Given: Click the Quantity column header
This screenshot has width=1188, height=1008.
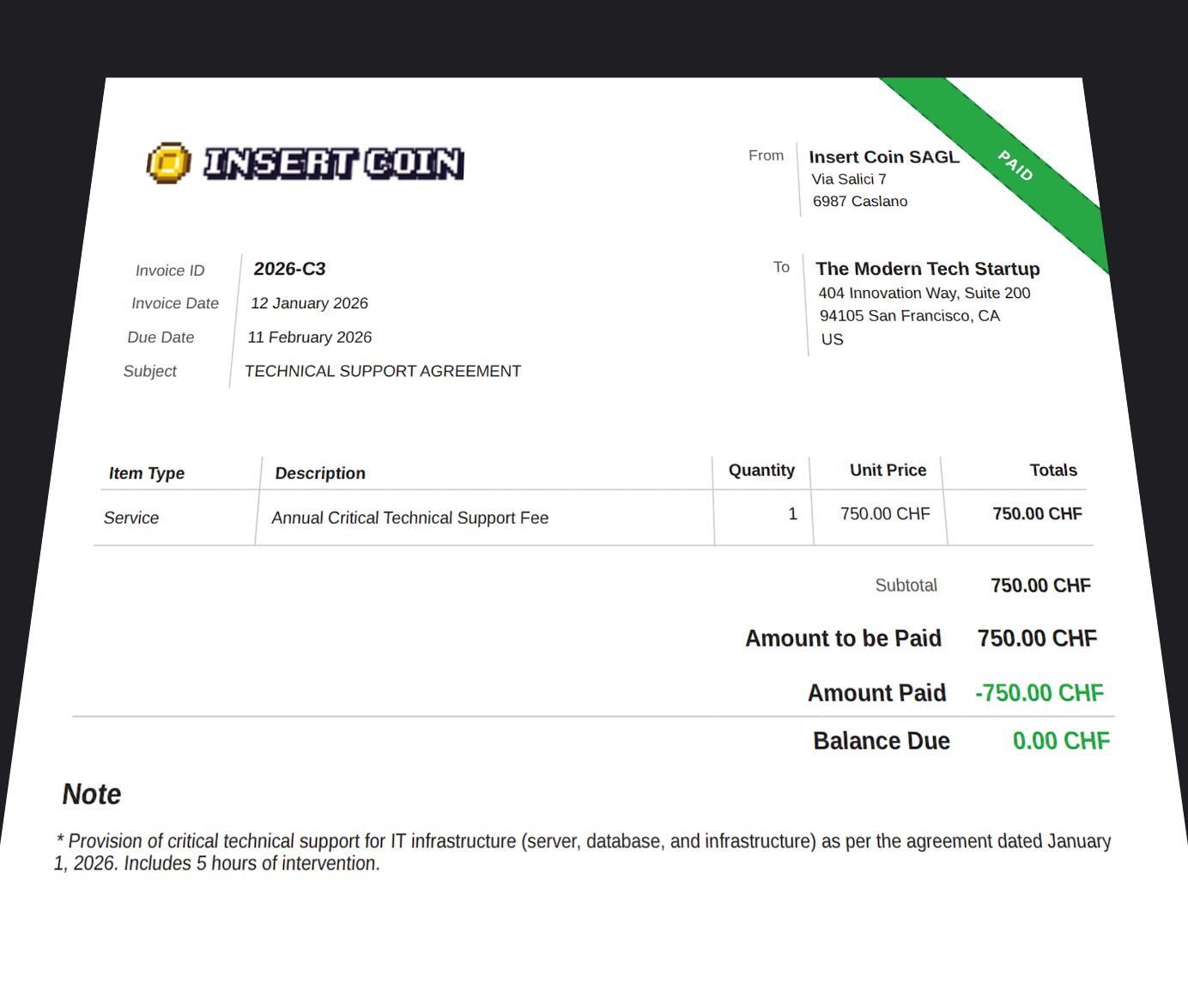Looking at the screenshot, I should tap(761, 470).
